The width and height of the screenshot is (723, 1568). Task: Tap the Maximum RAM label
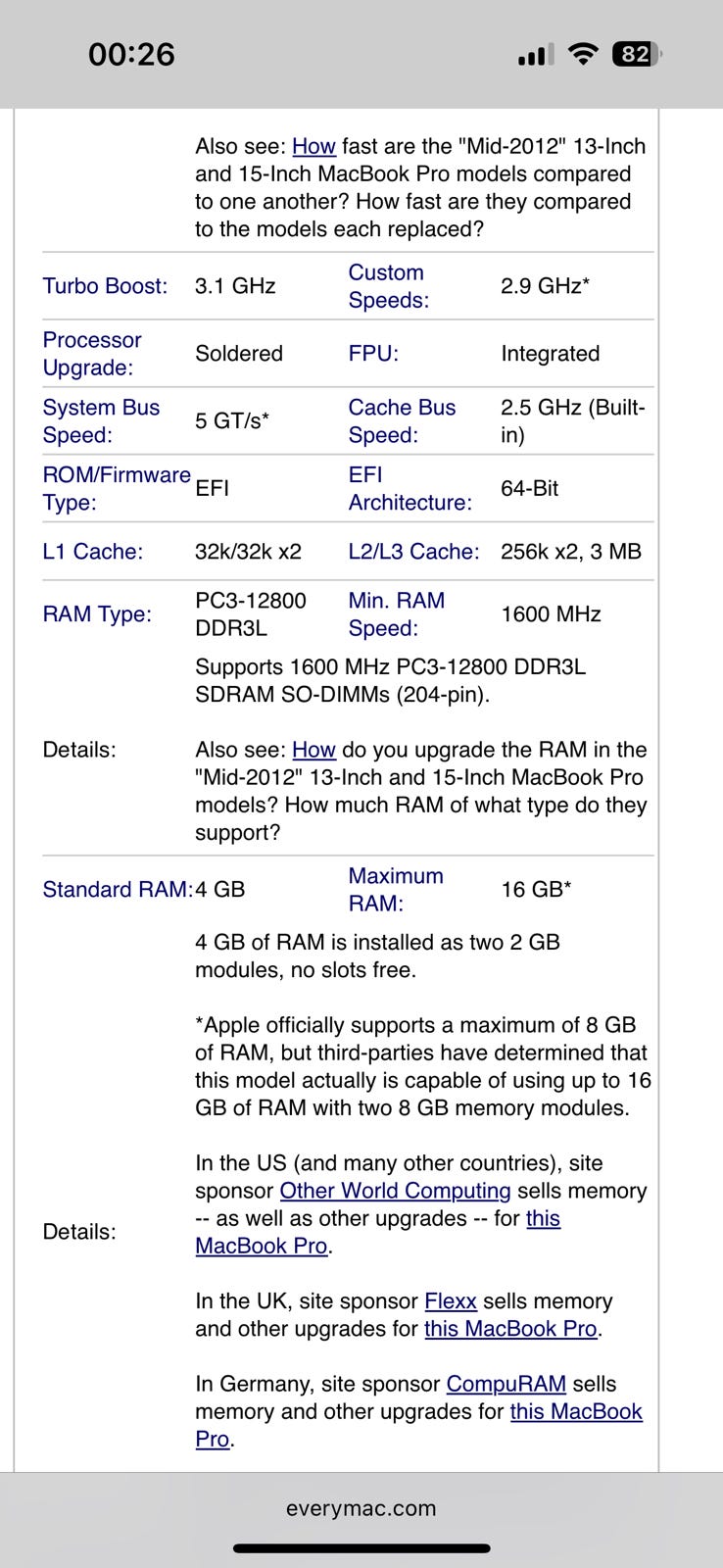396,890
